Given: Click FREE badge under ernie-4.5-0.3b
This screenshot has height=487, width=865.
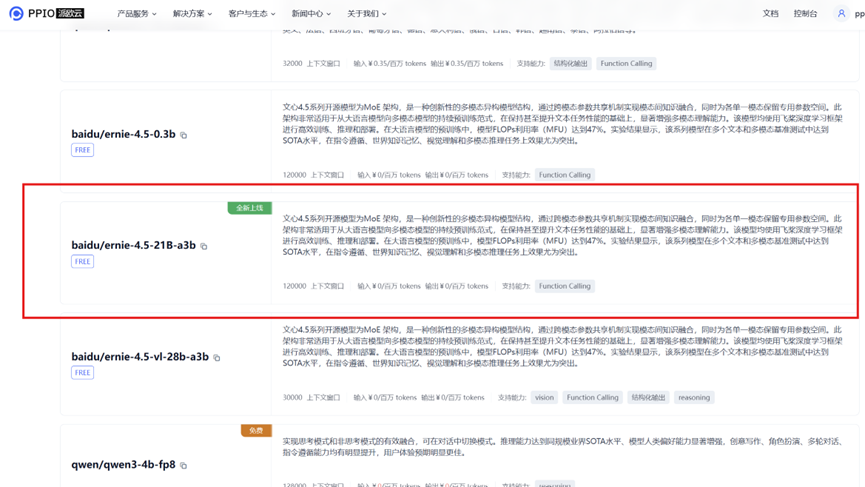Looking at the screenshot, I should tap(82, 150).
